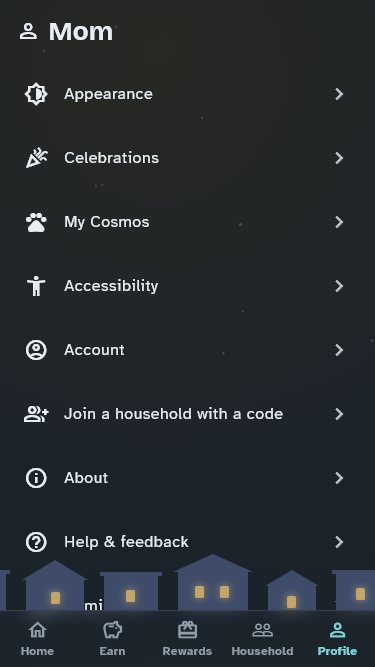Expand the Appearance row chevron
This screenshot has width=375, height=667.
339,94
